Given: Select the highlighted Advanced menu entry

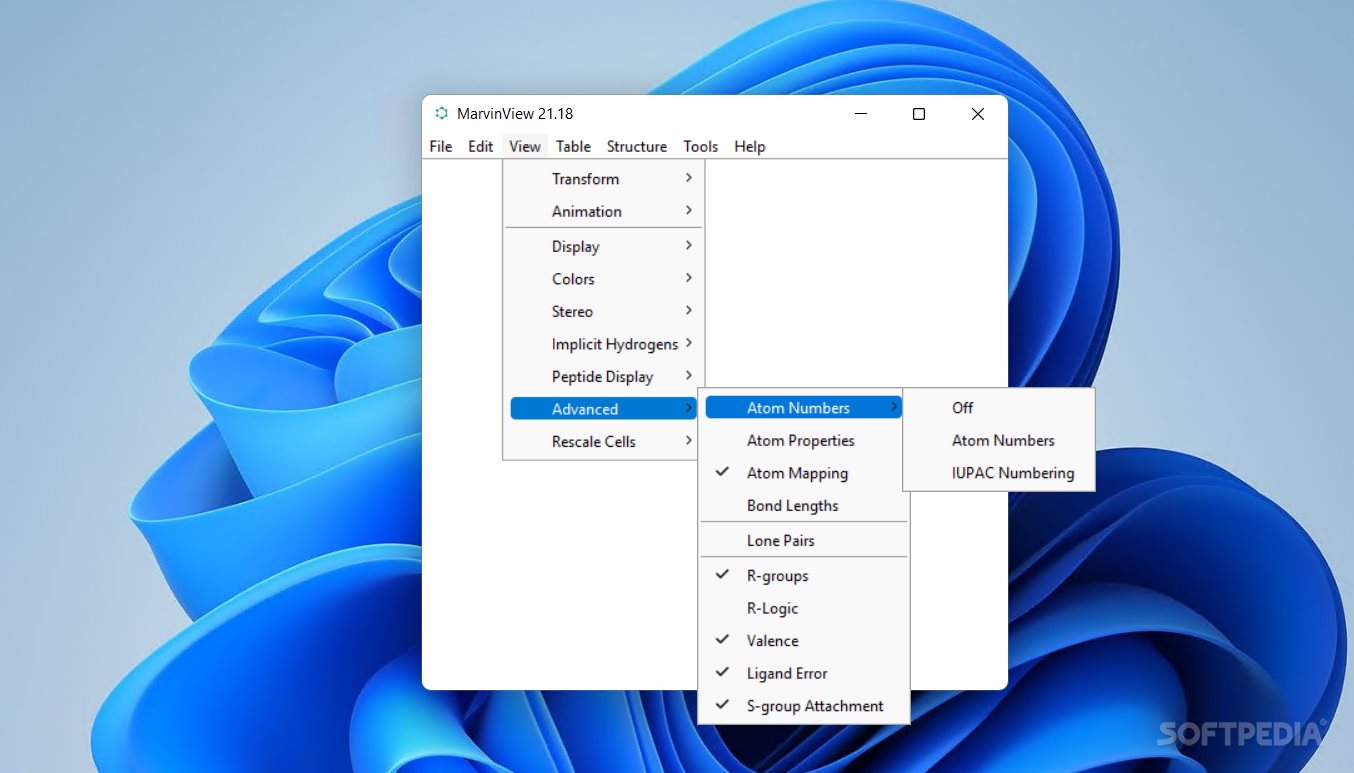Looking at the screenshot, I should 603,409.
